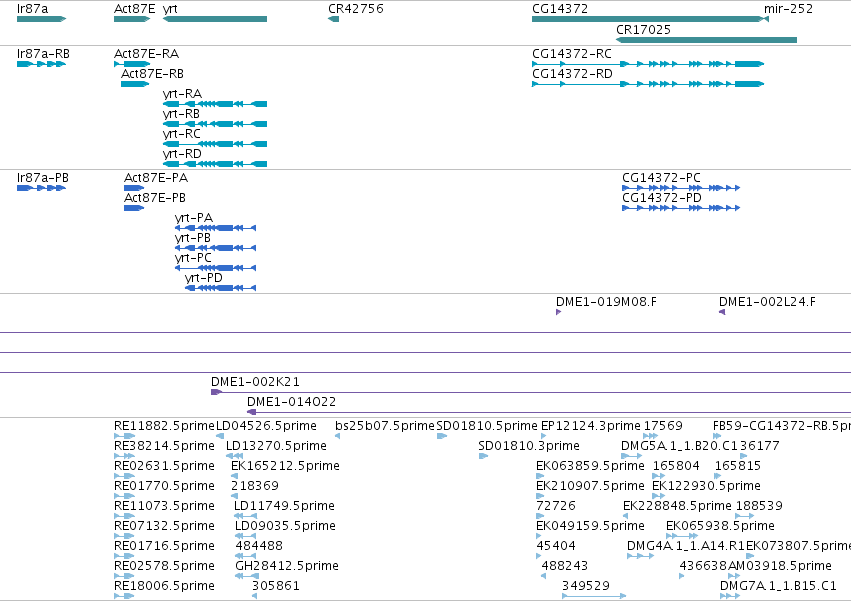Click the LD11749.5prime EST label
The width and height of the screenshot is (851, 601).
tap(284, 507)
